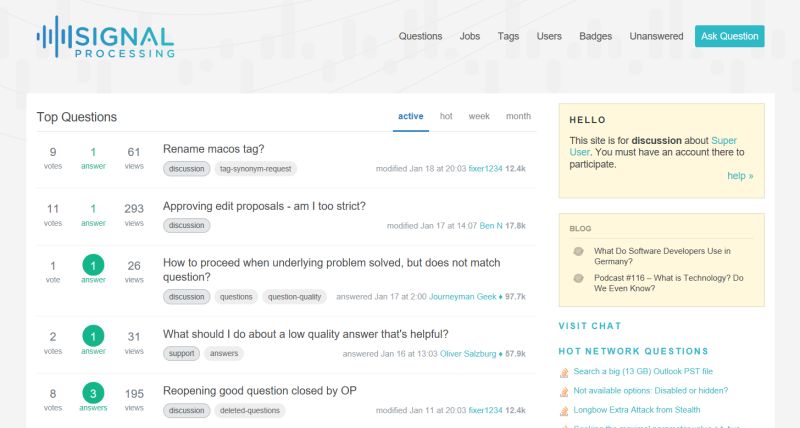The width and height of the screenshot is (800, 428).
Task: Click '293 views' count
Action: pyautogui.click(x=134, y=215)
